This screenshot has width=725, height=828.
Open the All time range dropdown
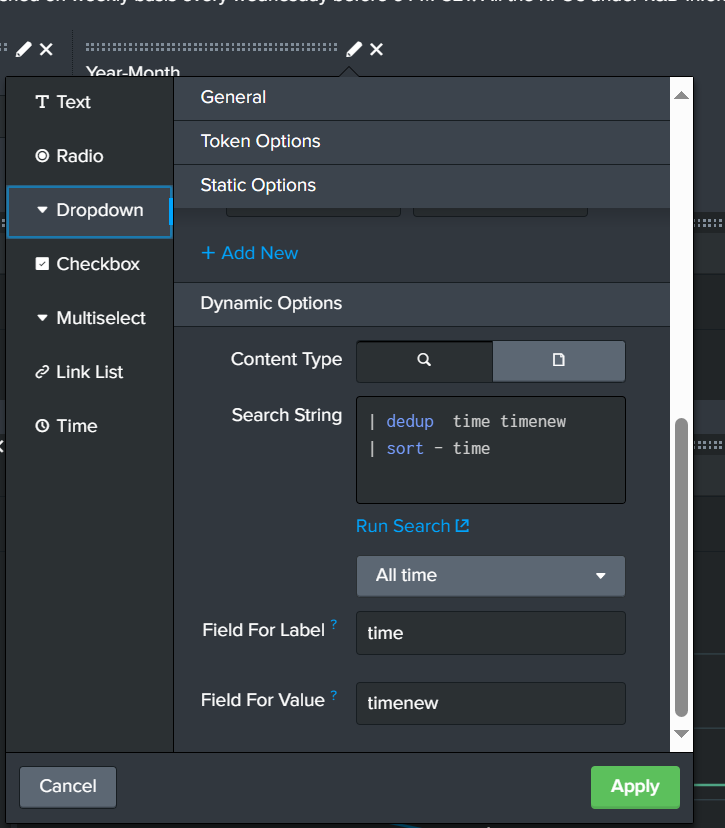point(490,575)
